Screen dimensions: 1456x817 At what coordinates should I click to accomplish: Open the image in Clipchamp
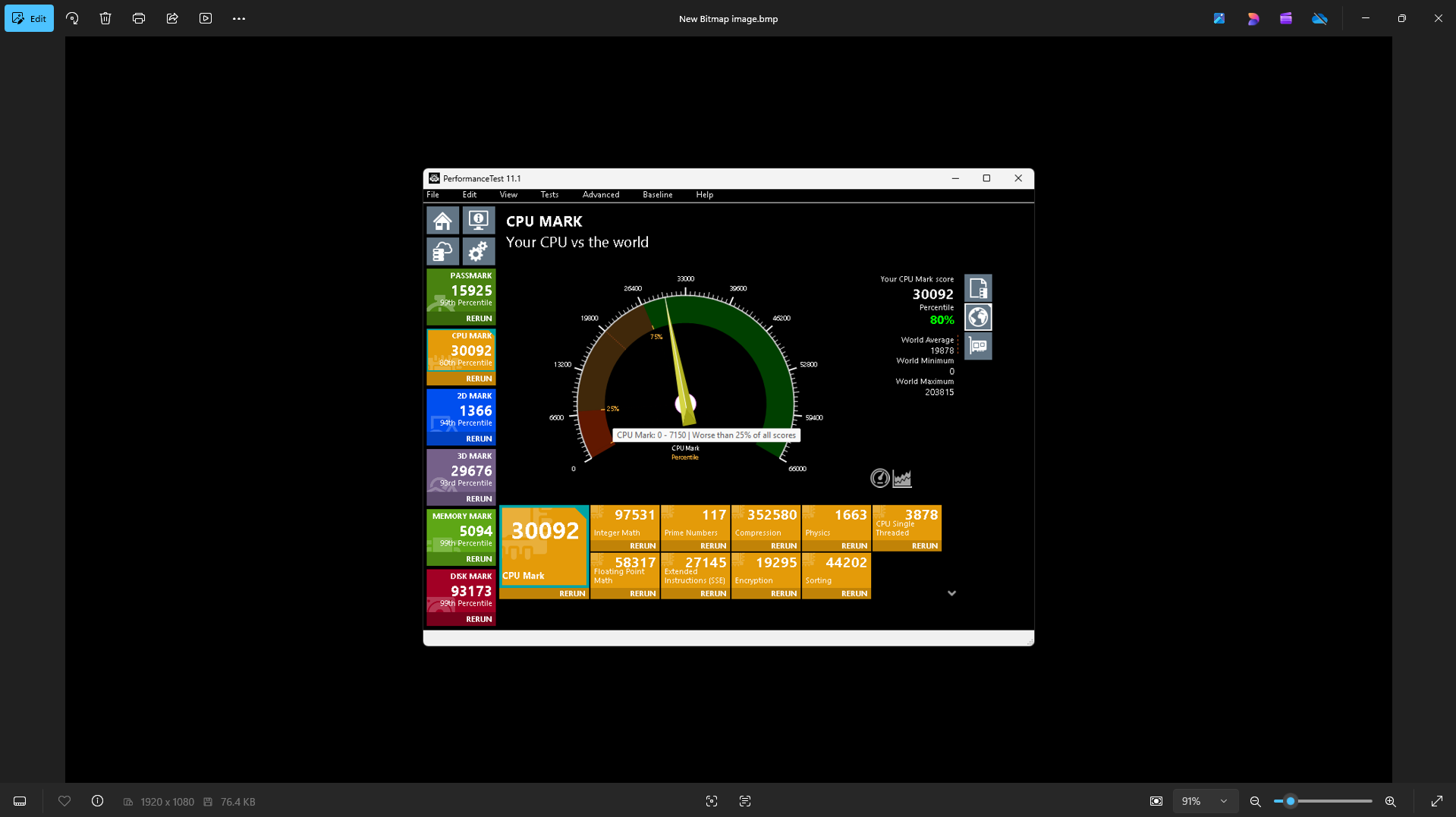click(x=1286, y=18)
